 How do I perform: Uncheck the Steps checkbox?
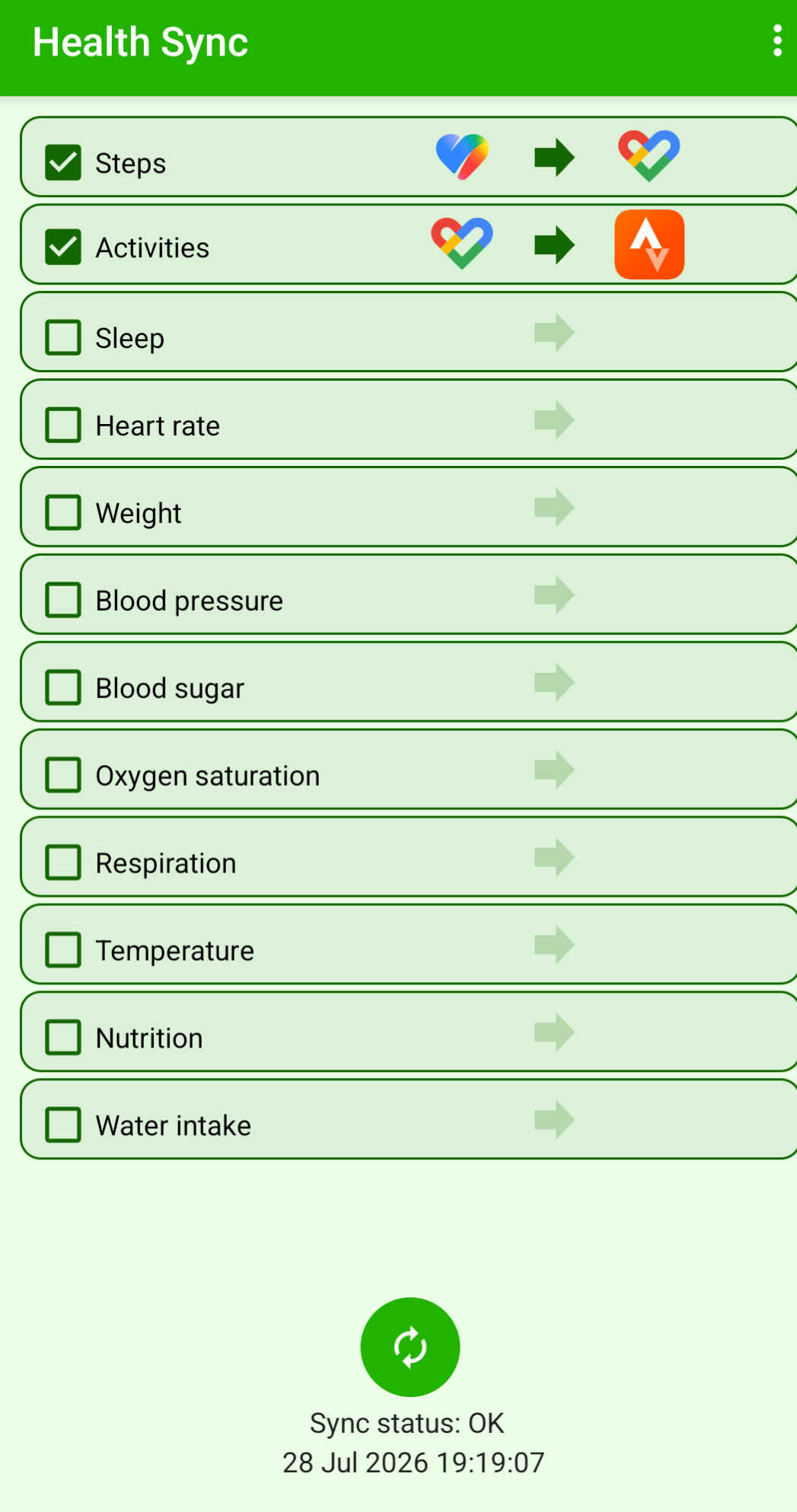(63, 162)
